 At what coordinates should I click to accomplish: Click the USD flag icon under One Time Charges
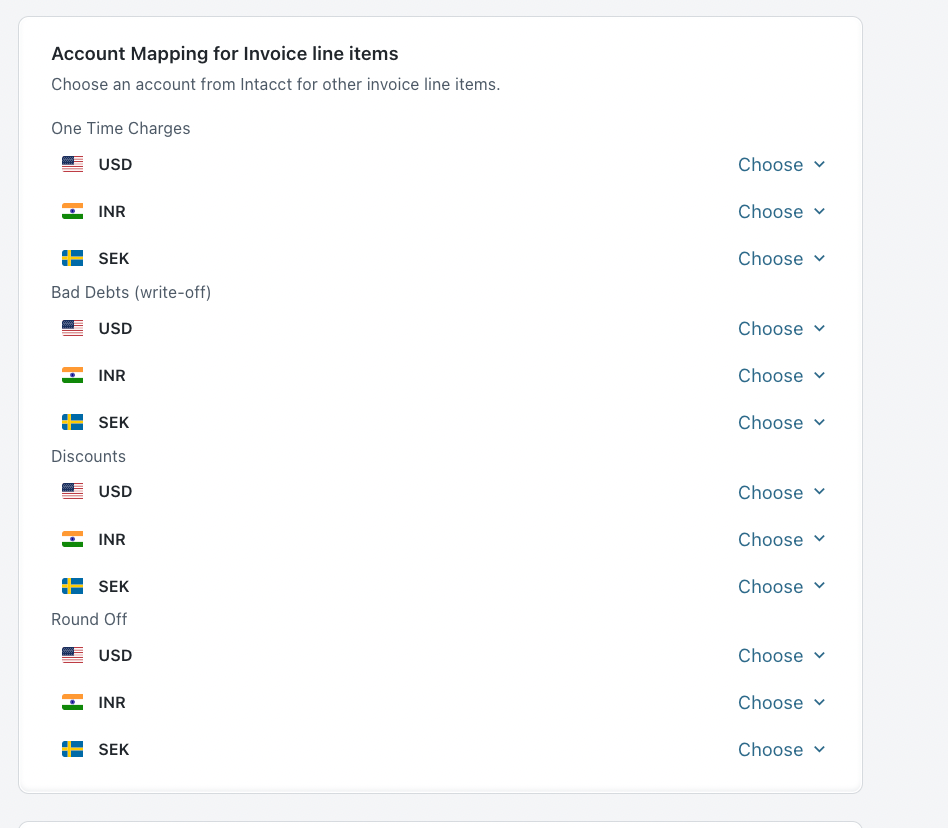(x=72, y=164)
